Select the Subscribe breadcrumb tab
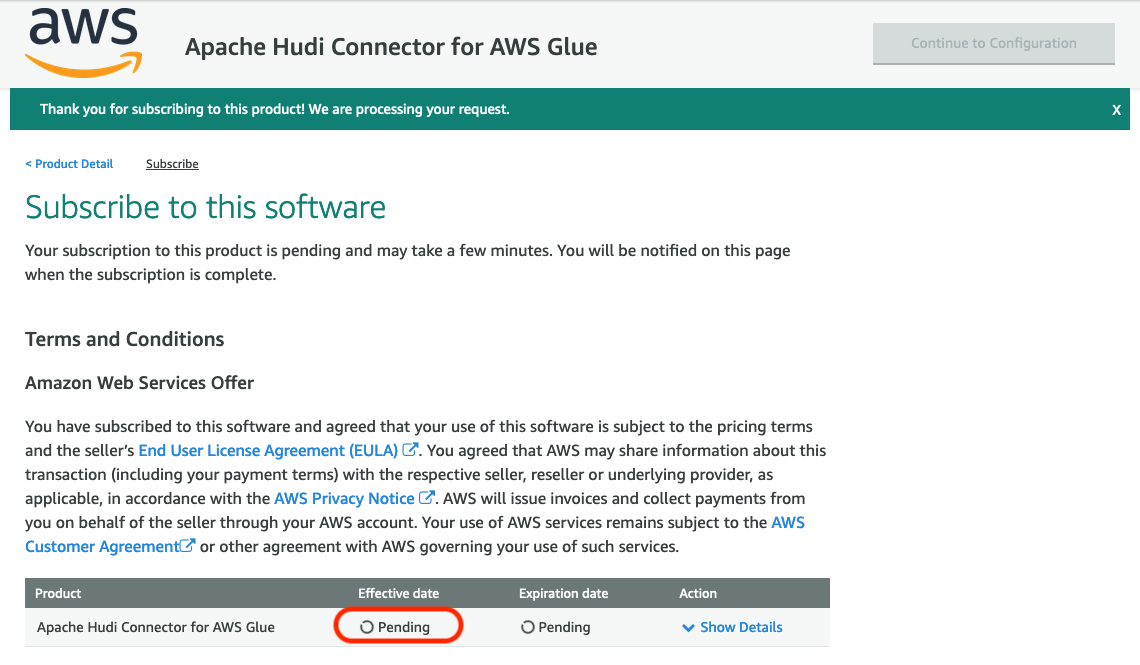1140x665 pixels. [172, 164]
